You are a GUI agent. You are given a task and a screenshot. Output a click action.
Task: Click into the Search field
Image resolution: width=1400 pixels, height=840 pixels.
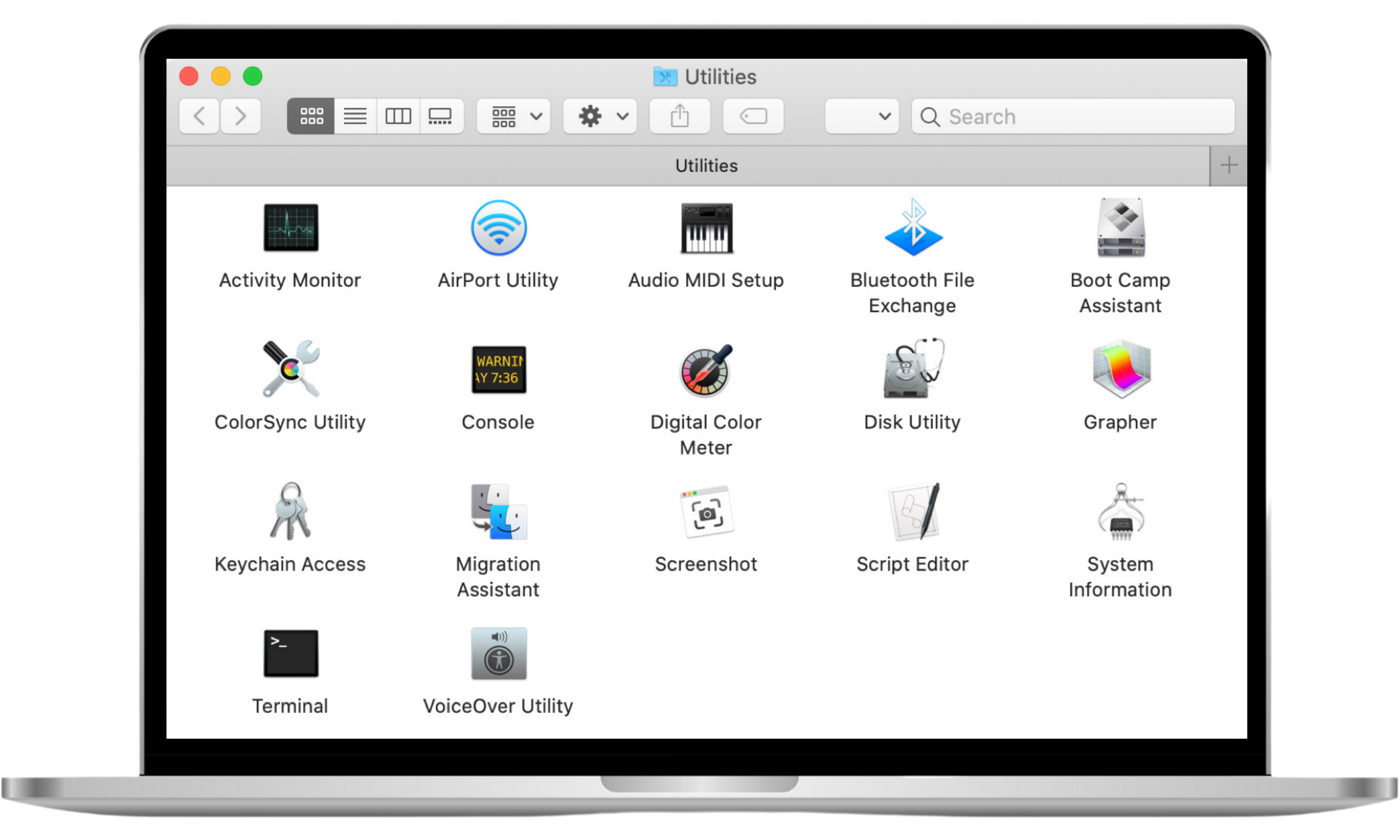pos(1073,116)
